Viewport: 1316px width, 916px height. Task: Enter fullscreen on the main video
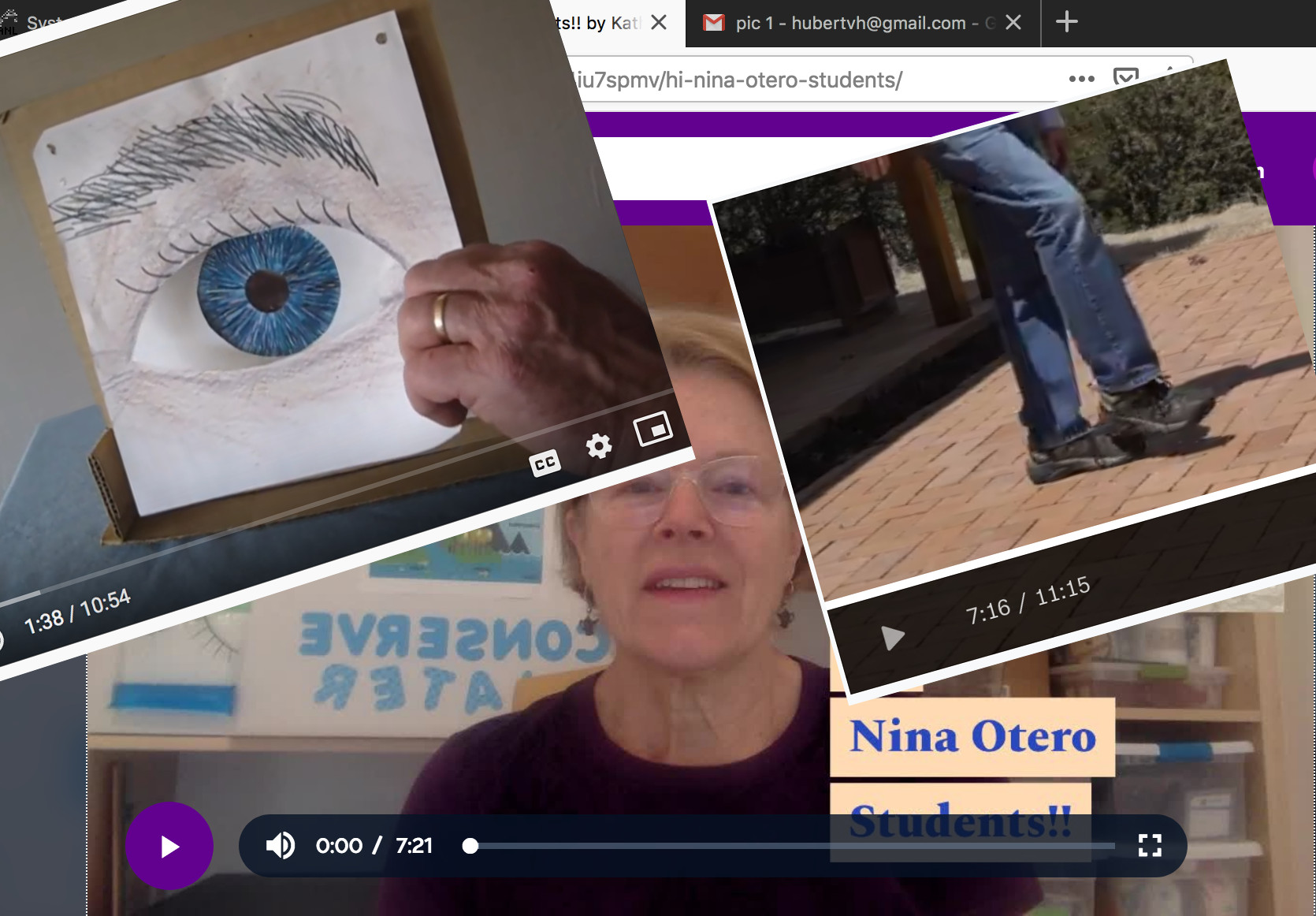(1150, 846)
